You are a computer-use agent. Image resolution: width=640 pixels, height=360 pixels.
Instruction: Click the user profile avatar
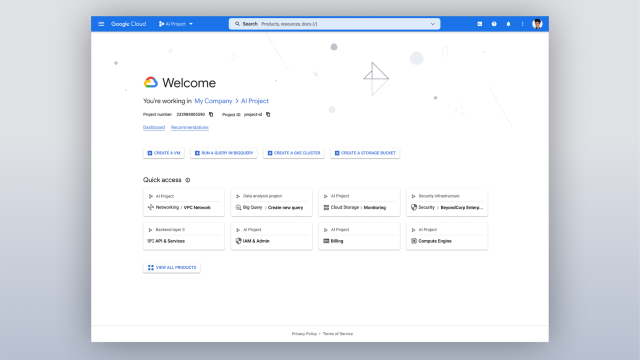(x=537, y=24)
